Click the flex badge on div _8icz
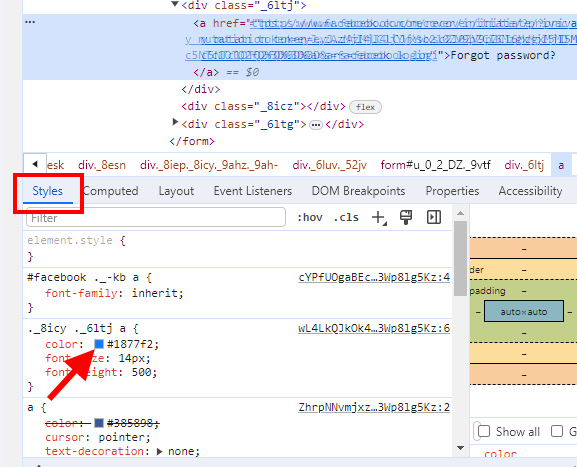The height and width of the screenshot is (467, 577). 365,107
